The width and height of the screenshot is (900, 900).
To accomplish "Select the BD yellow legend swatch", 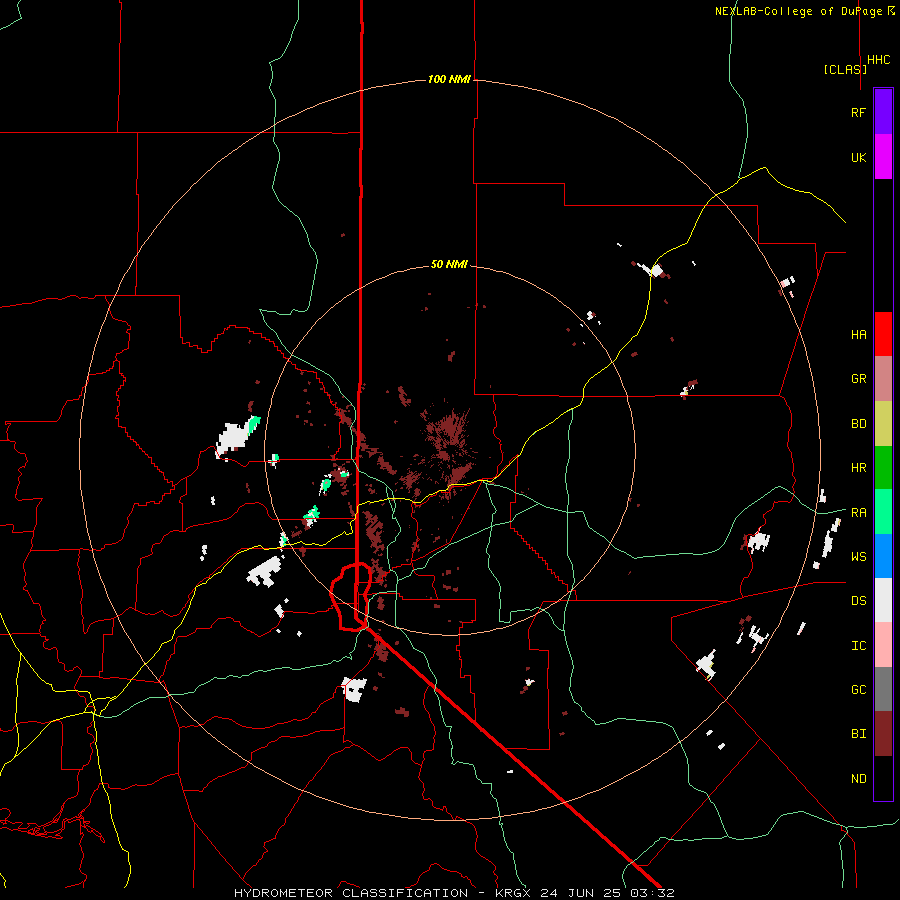I will coord(883,424).
